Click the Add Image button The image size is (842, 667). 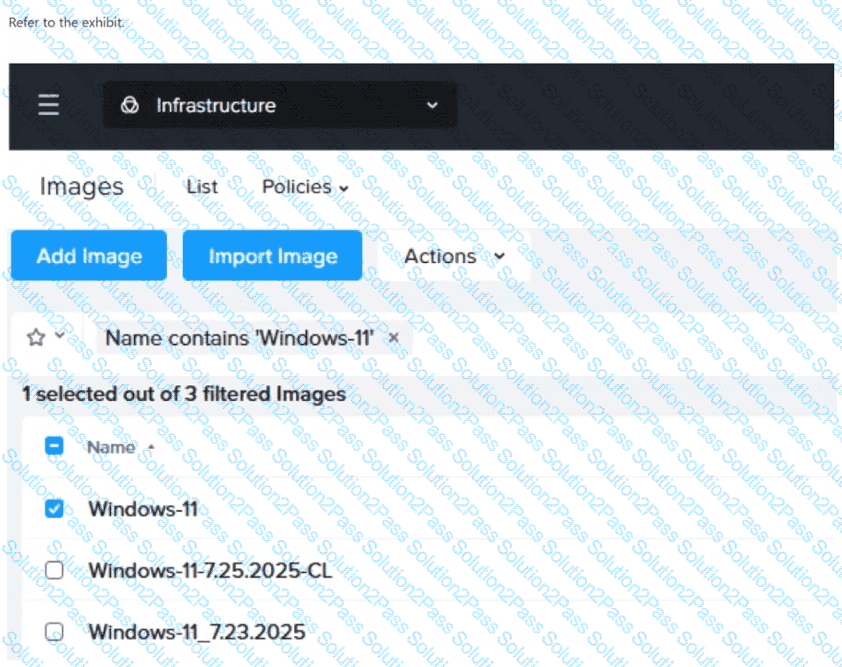click(x=89, y=256)
